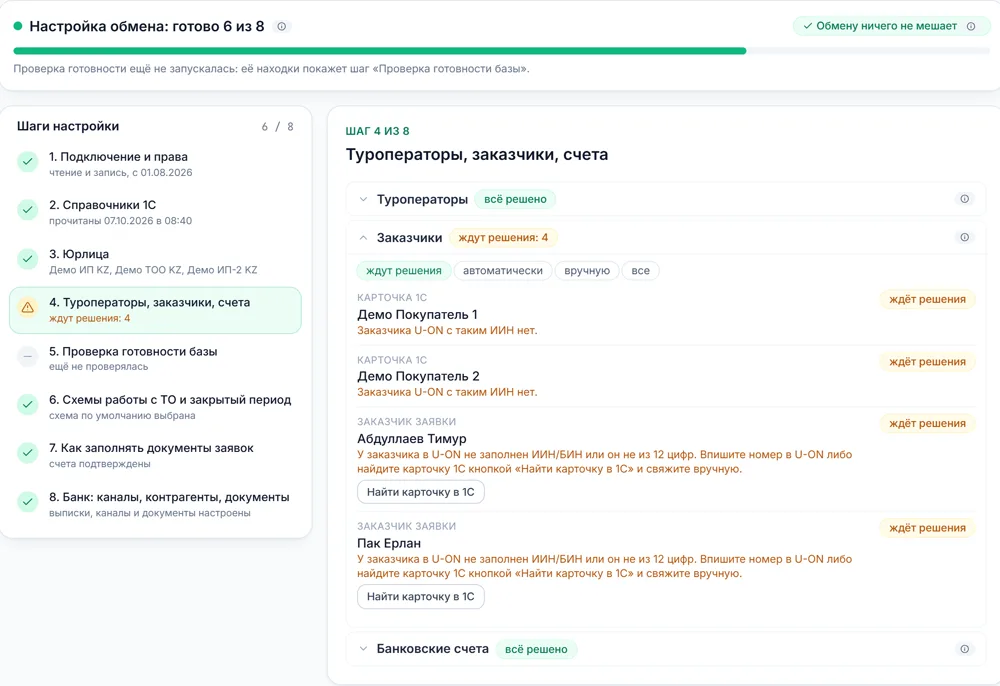Click the green status dot in the header

[x=18, y=26]
